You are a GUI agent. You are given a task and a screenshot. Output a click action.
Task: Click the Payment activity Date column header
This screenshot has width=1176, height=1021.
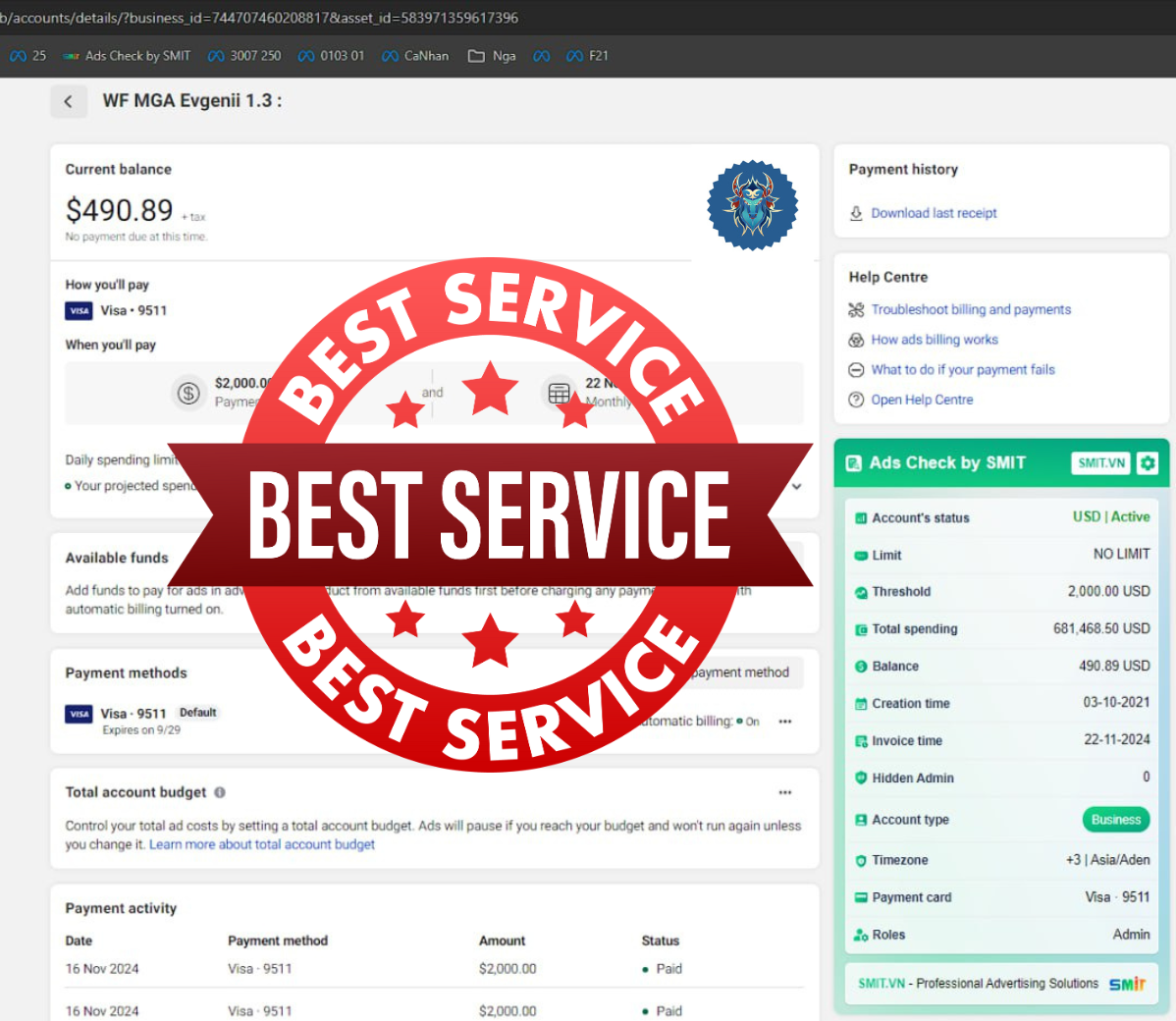(79, 940)
